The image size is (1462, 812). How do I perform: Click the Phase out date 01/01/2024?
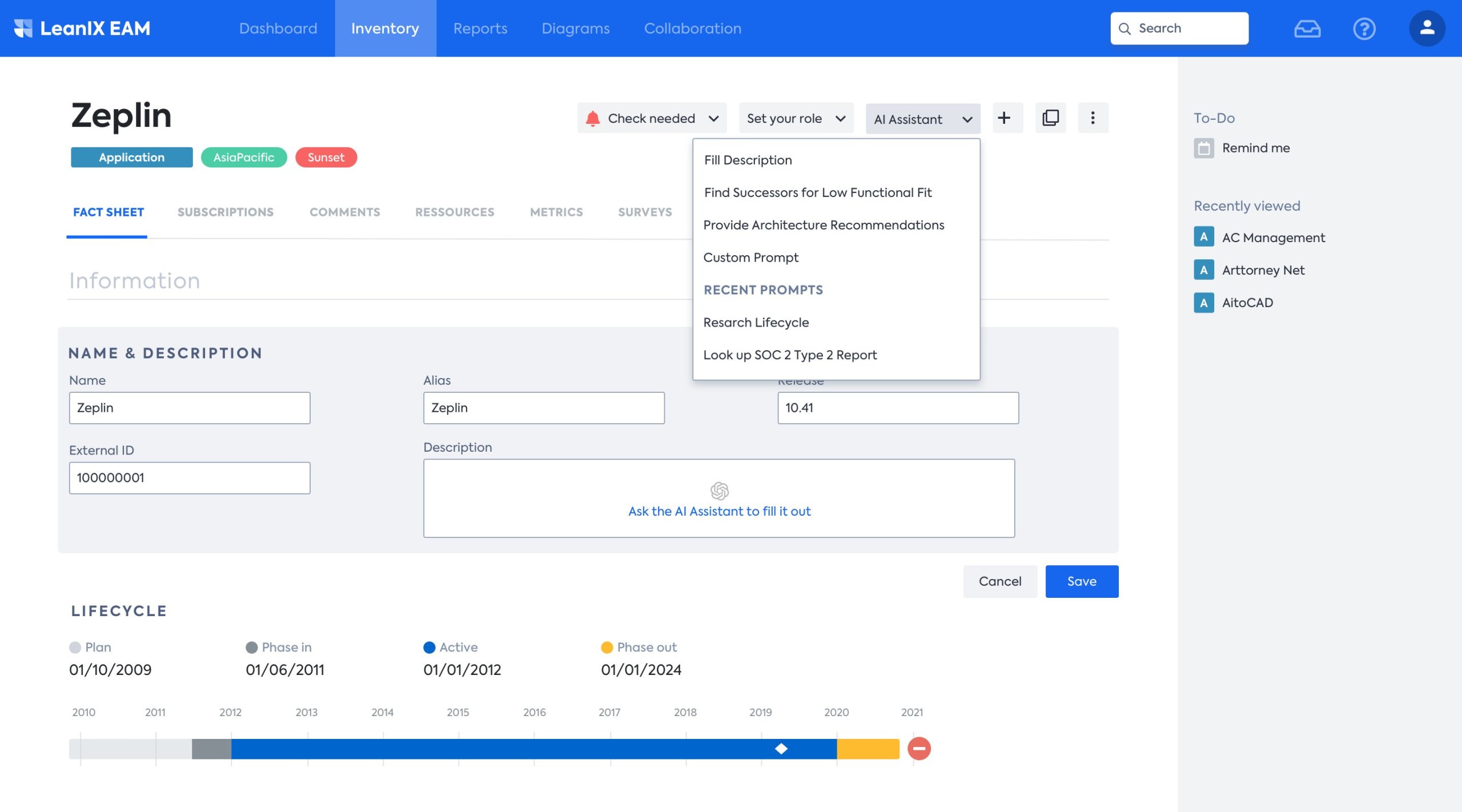(641, 669)
